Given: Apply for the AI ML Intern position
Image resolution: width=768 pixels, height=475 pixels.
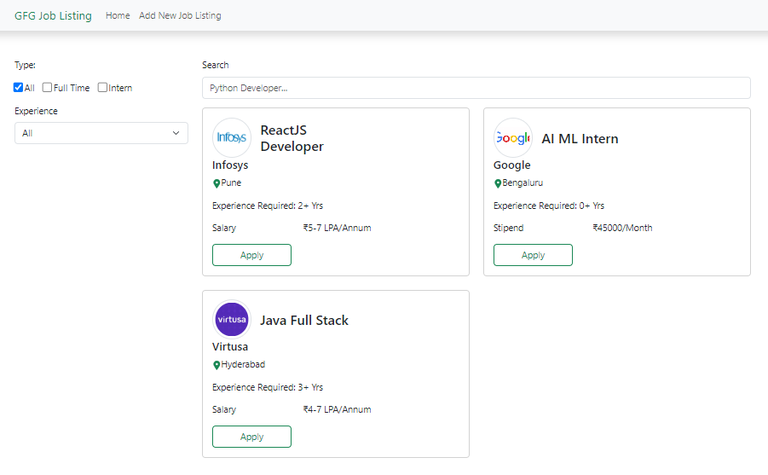Looking at the screenshot, I should tap(533, 255).
